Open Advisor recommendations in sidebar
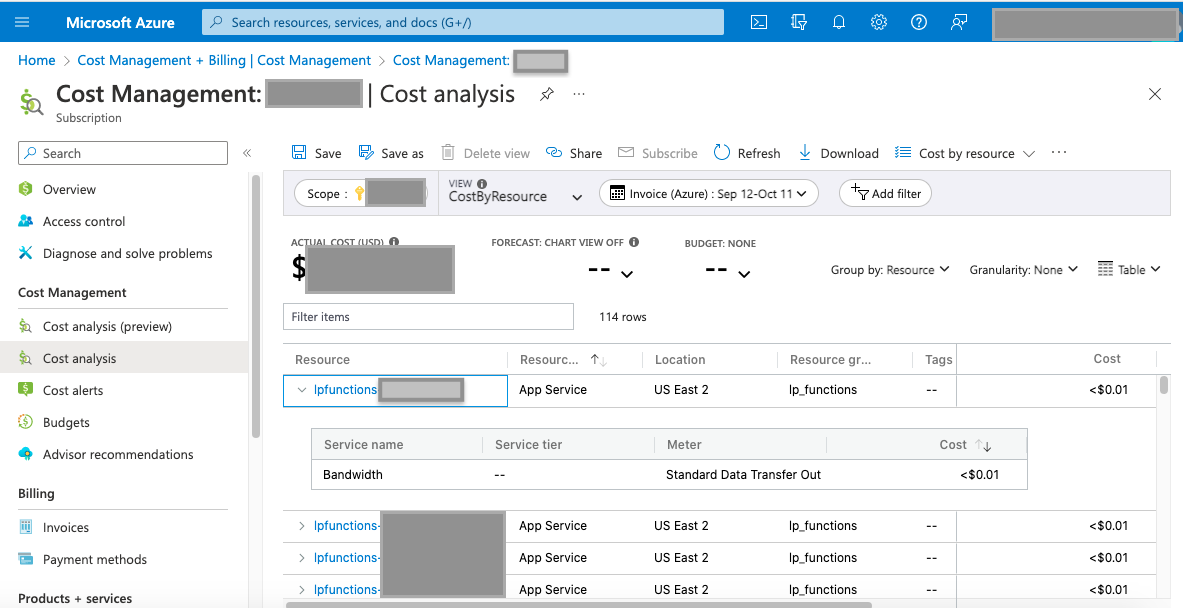1183x608 pixels. point(106,455)
